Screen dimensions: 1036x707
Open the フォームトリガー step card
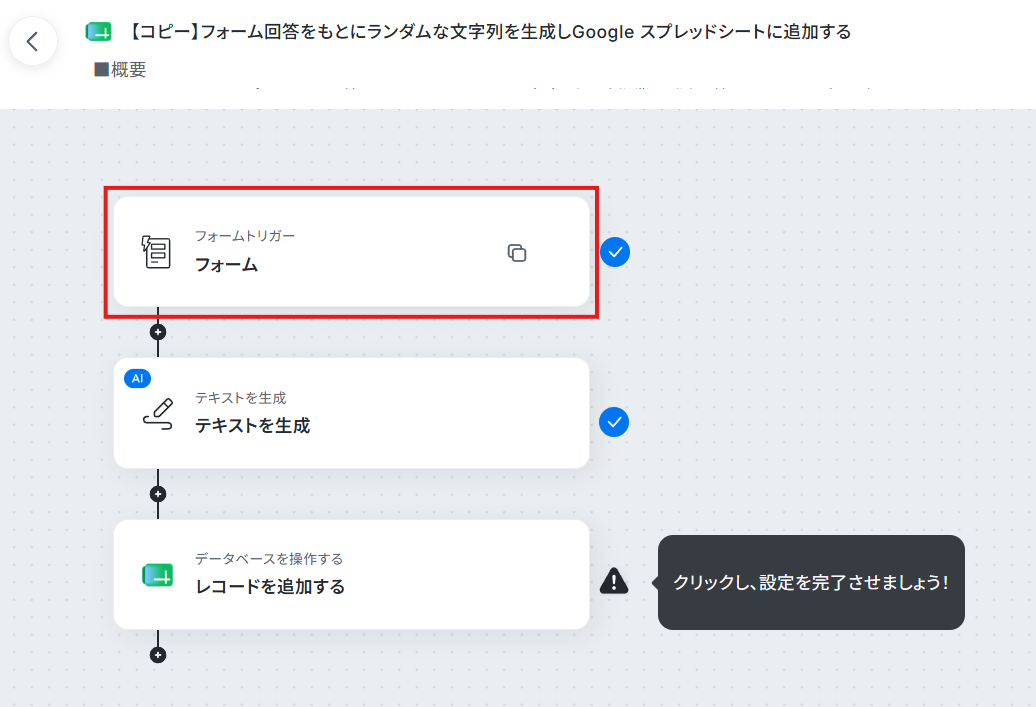click(x=352, y=252)
